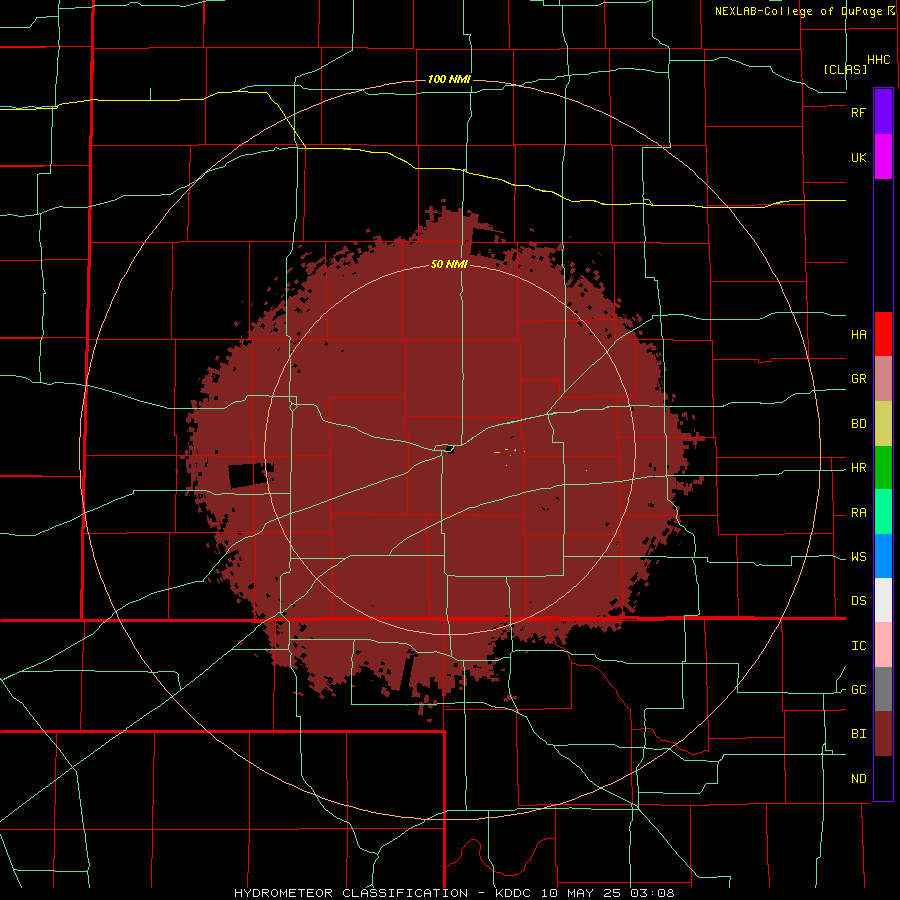The image size is (900, 900).
Task: Click the RF purple legend color block
Action: 883,112
